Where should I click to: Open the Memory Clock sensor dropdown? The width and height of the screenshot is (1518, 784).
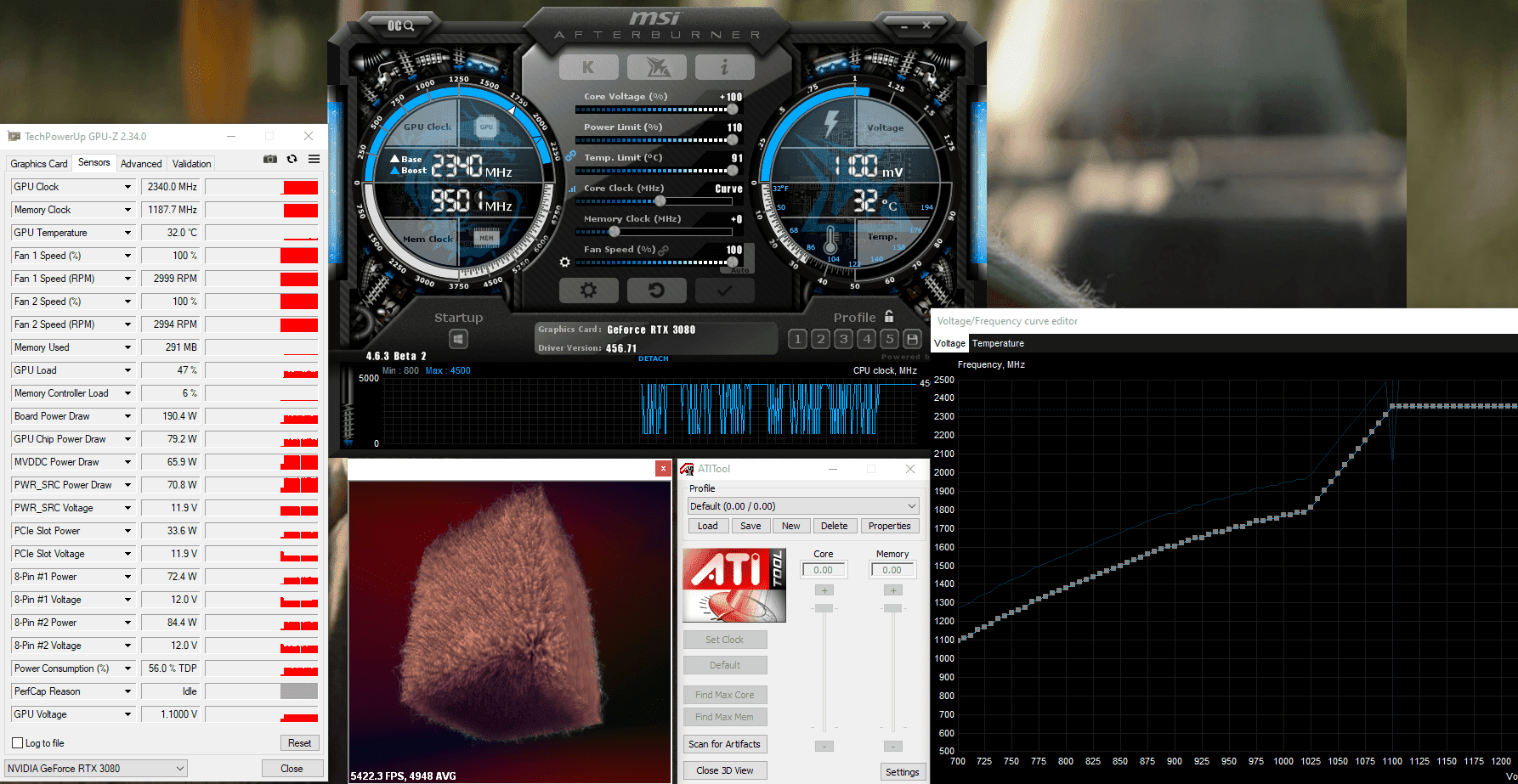128,210
